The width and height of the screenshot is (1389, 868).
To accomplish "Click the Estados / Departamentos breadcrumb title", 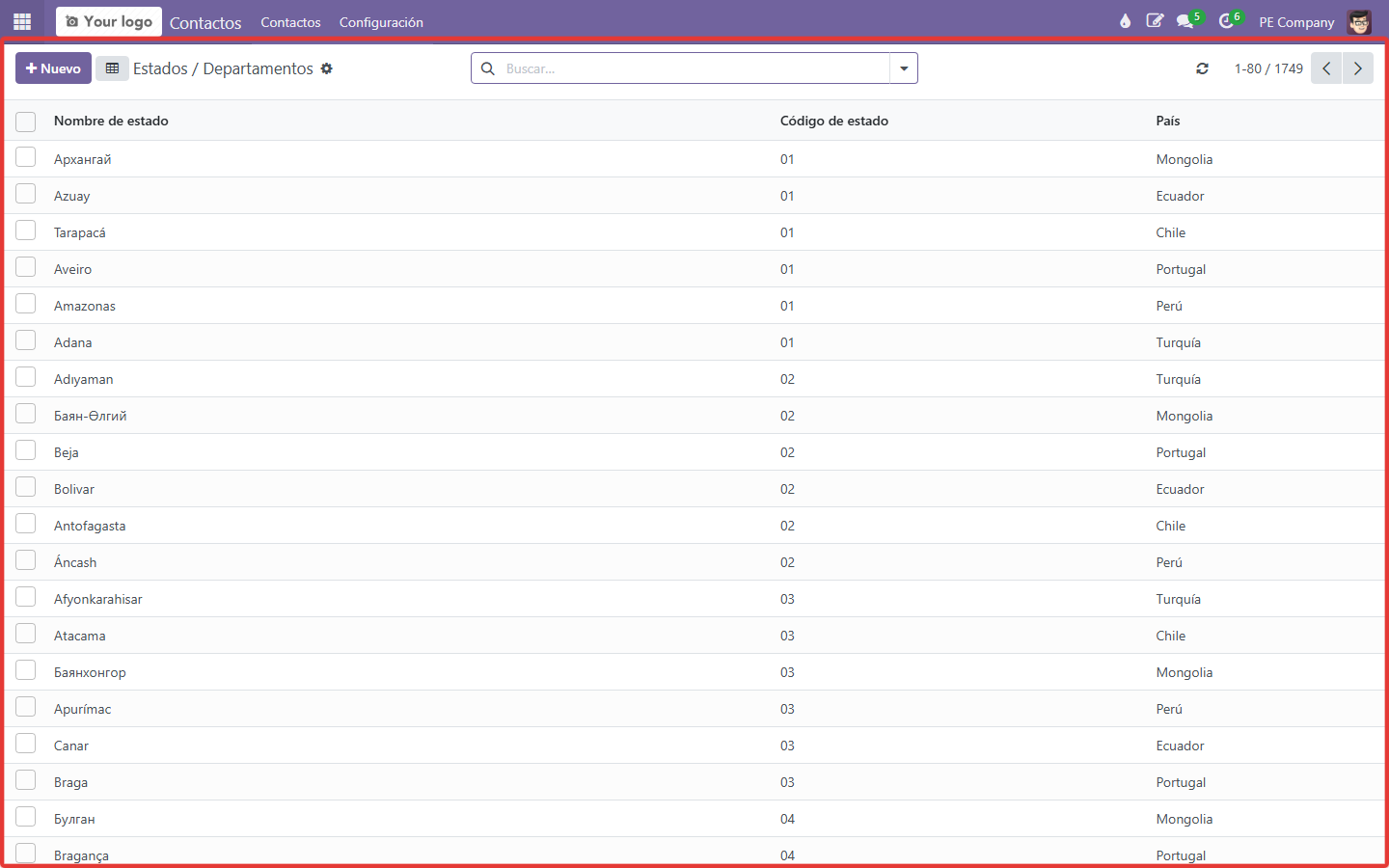I will [223, 68].
